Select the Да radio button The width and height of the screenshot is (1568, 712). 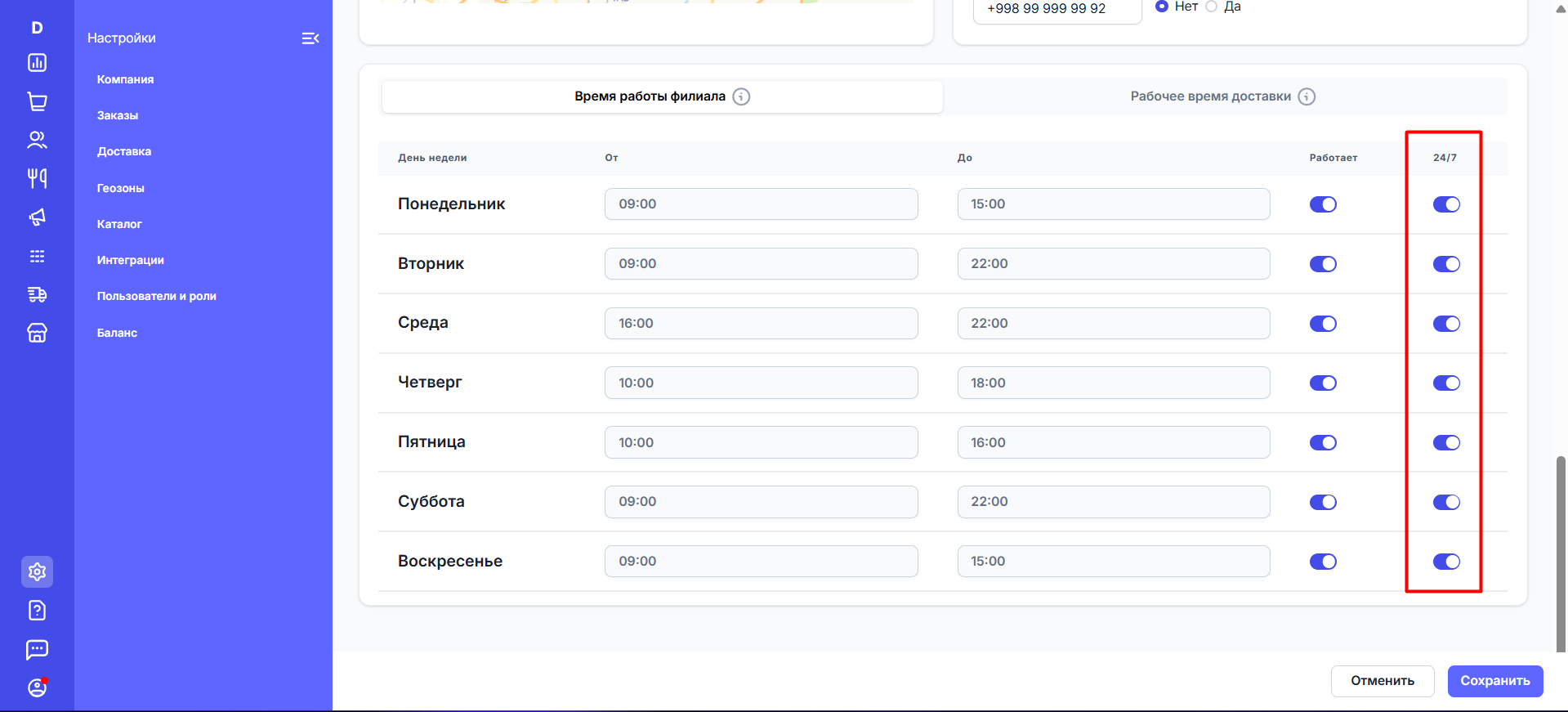click(1212, 7)
